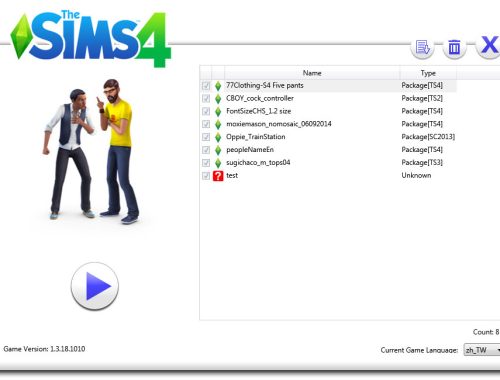Click the Package[SC2013] type cell
500x380 pixels.
pos(428,137)
